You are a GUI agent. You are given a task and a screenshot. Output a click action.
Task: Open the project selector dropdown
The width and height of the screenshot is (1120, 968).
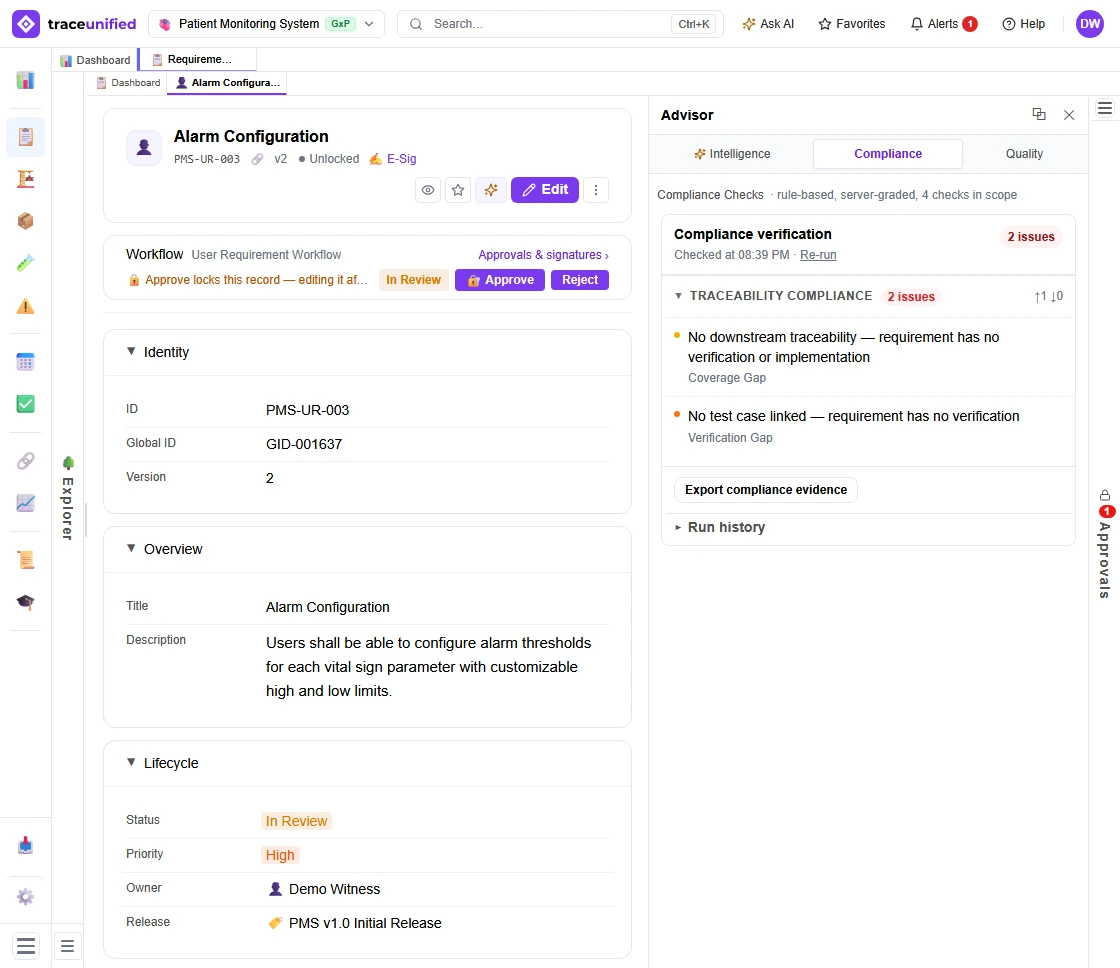point(266,24)
